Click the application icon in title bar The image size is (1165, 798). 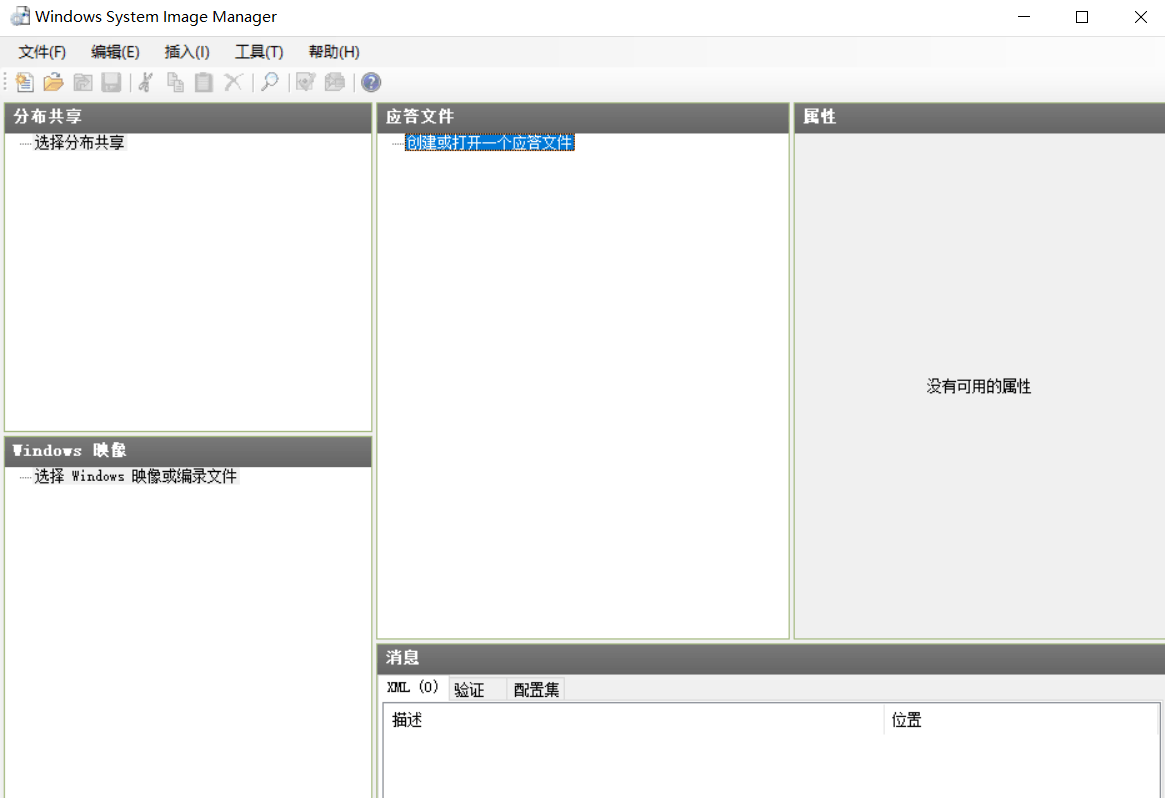pyautogui.click(x=20, y=16)
